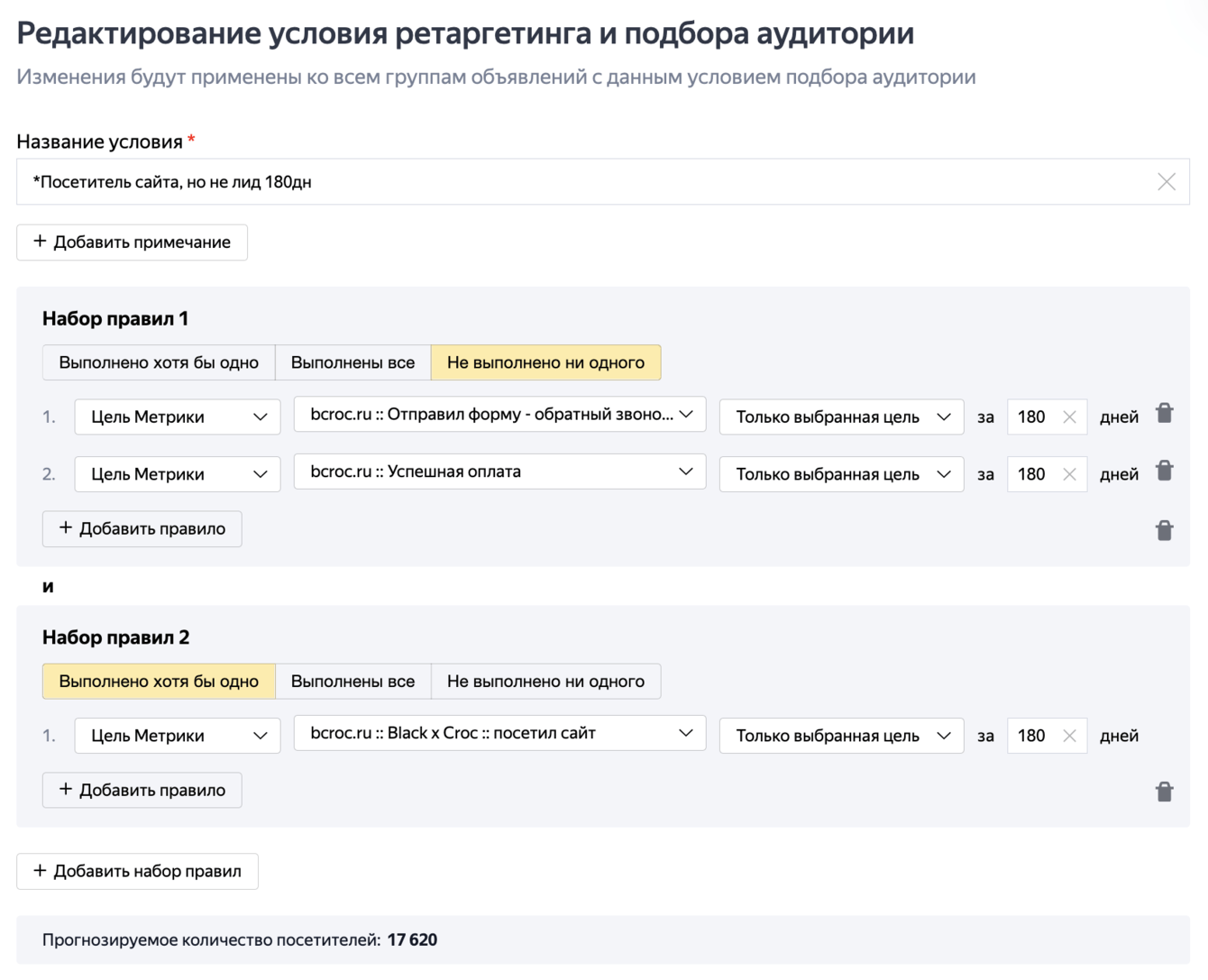The image size is (1208, 980).
Task: Select Выполнено хотя бы одно in set 1
Action: [159, 362]
